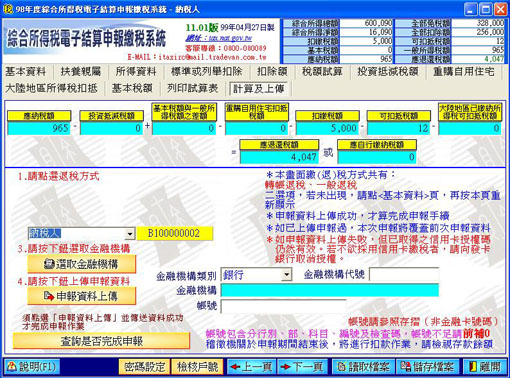The image size is (510, 378).
Task: Maximize the tax application window
Action: [x=486, y=9]
